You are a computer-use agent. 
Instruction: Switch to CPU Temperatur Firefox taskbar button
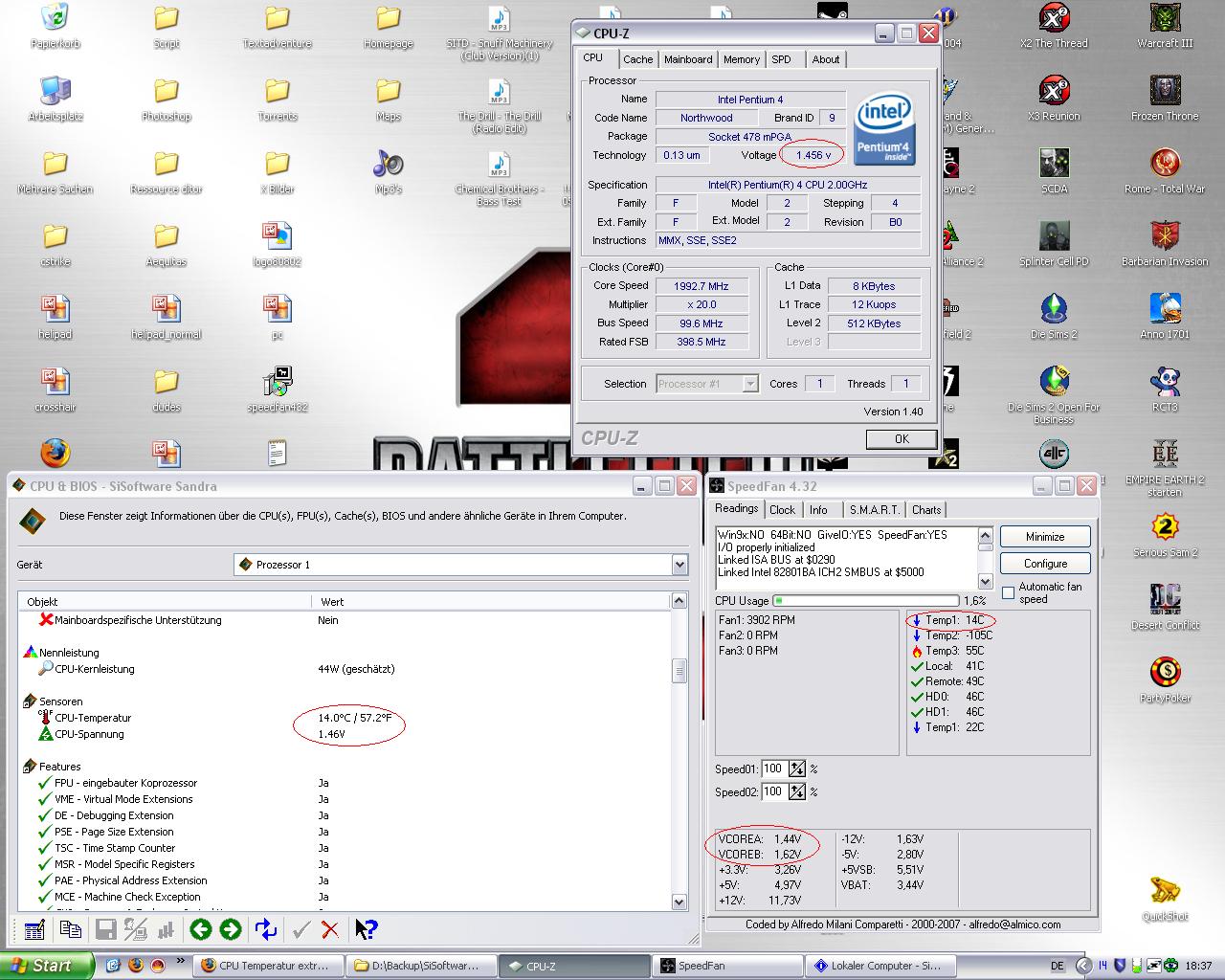coord(270,966)
